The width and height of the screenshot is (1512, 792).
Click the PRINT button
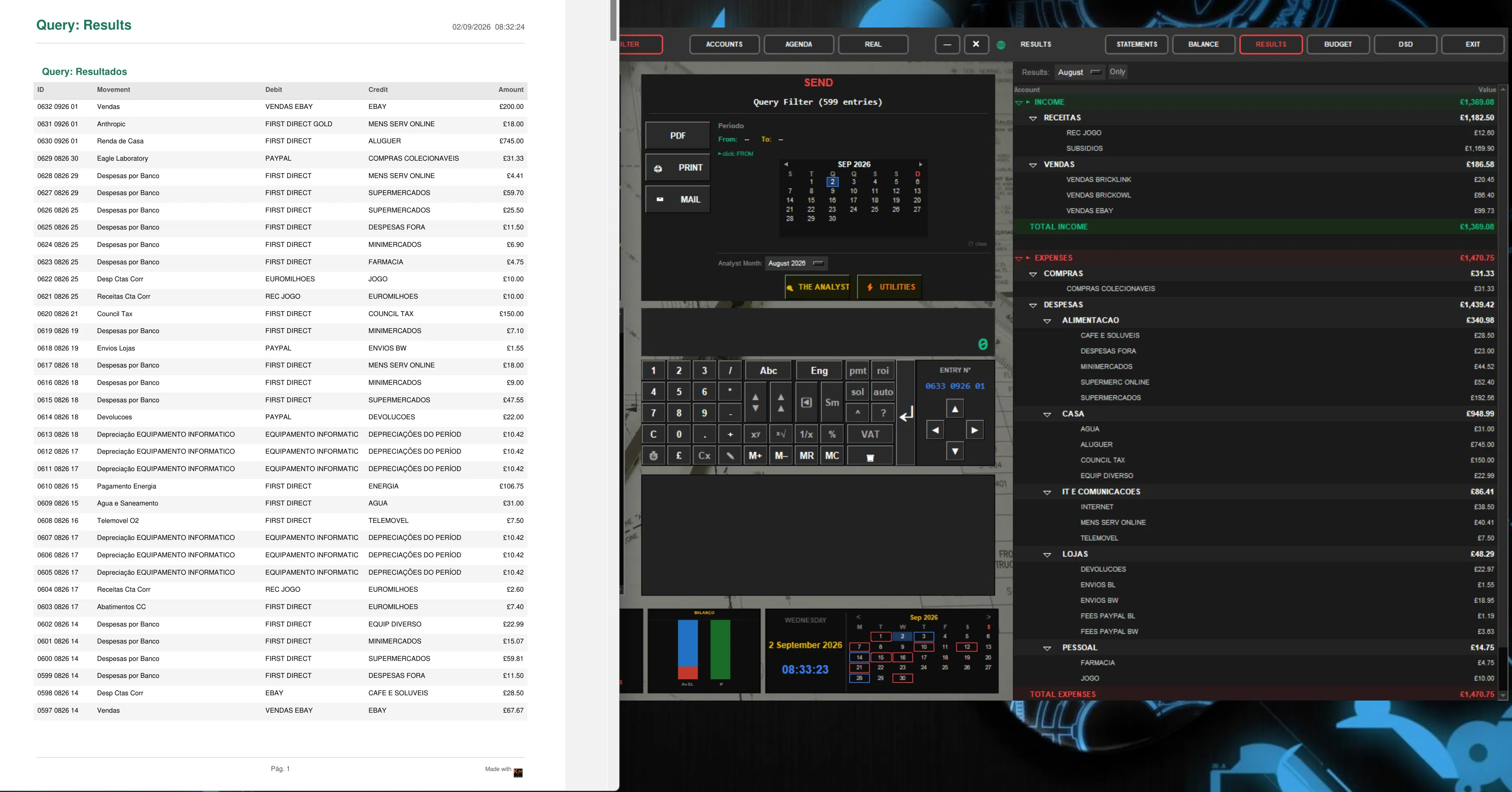[678, 167]
